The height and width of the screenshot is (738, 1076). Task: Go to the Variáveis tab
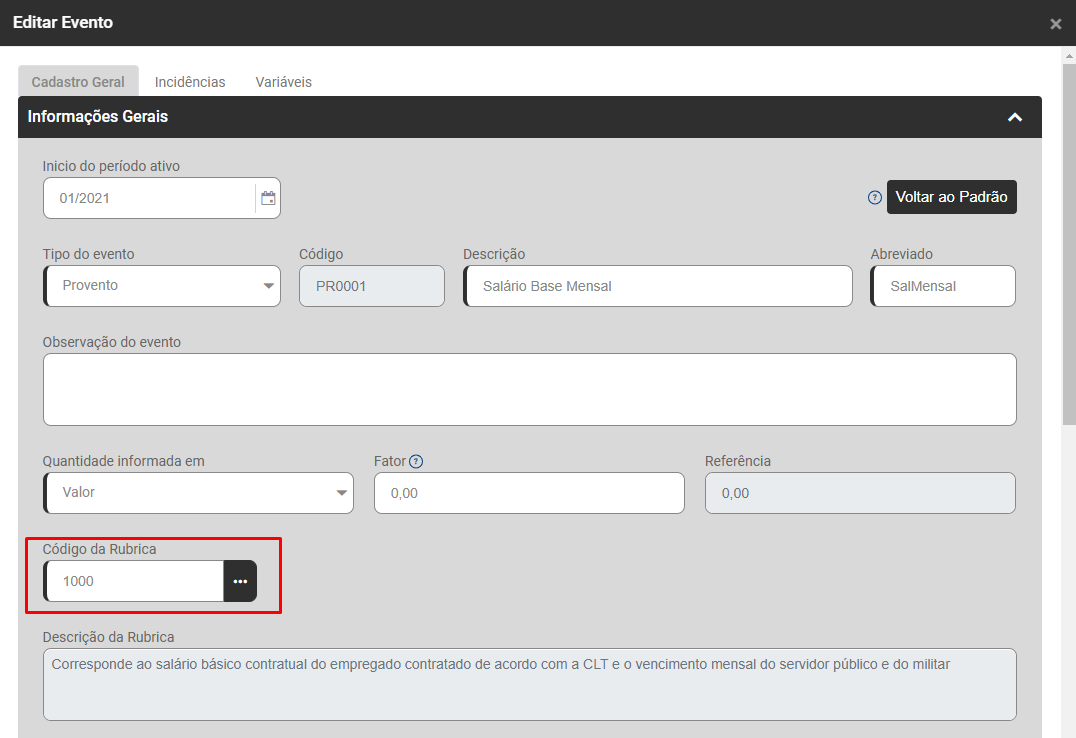pyautogui.click(x=283, y=82)
